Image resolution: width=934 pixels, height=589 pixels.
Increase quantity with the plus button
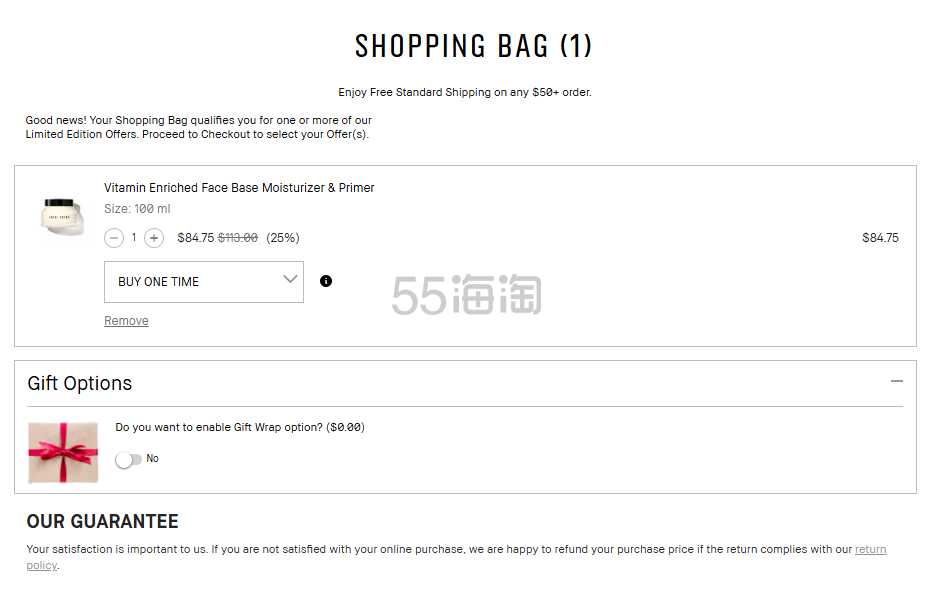154,238
